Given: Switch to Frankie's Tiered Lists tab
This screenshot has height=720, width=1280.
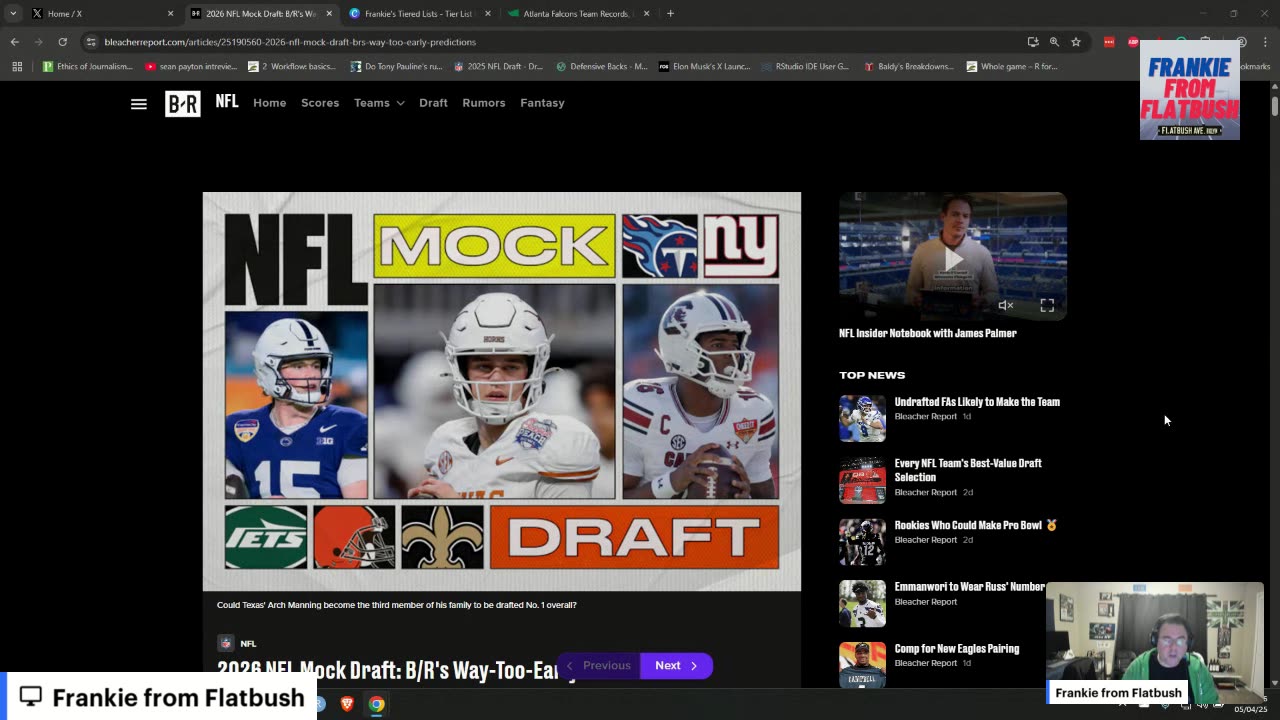Looking at the screenshot, I should coord(418,14).
